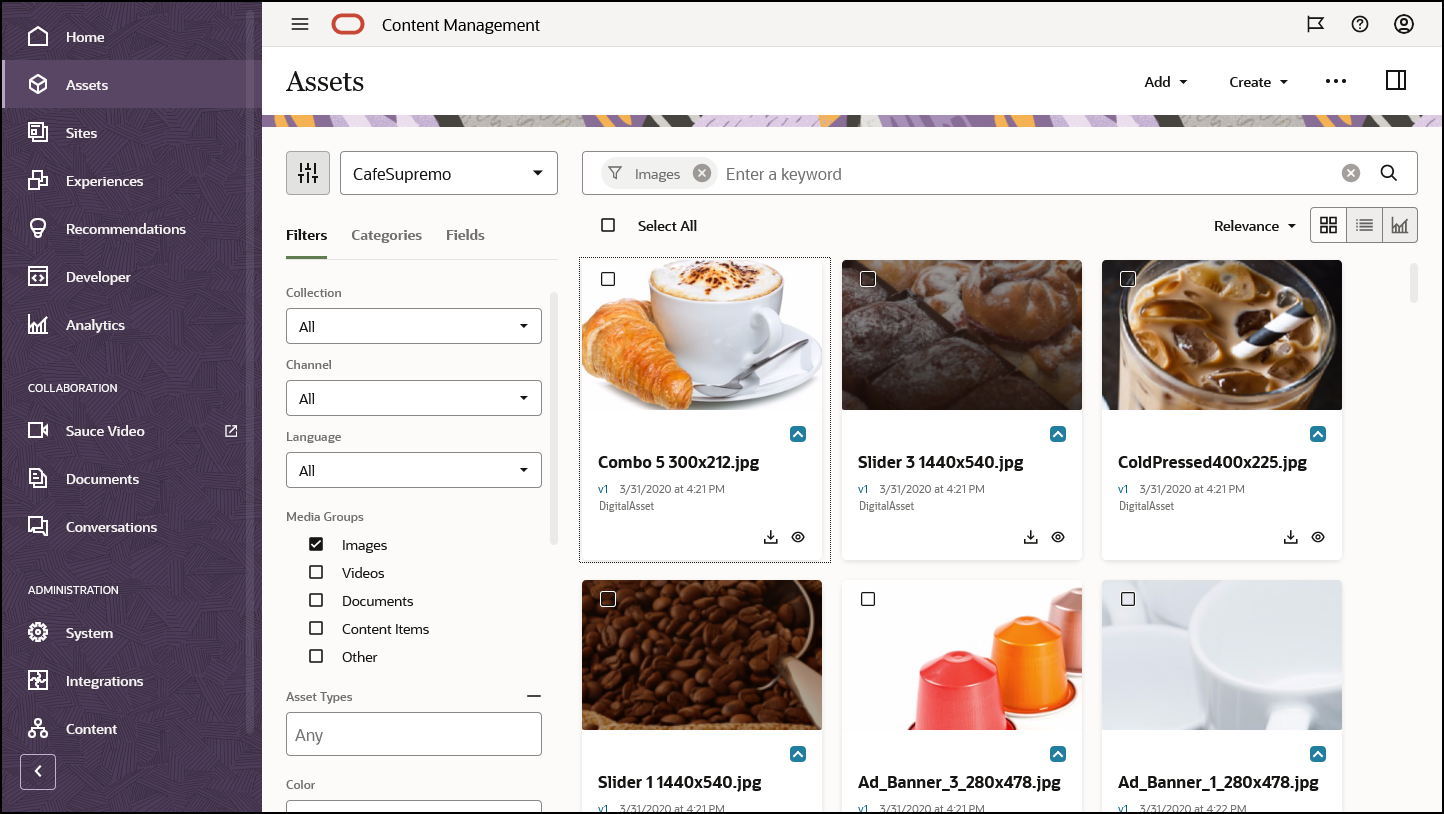Switch to grid view
The image size is (1444, 814).
[x=1328, y=225]
